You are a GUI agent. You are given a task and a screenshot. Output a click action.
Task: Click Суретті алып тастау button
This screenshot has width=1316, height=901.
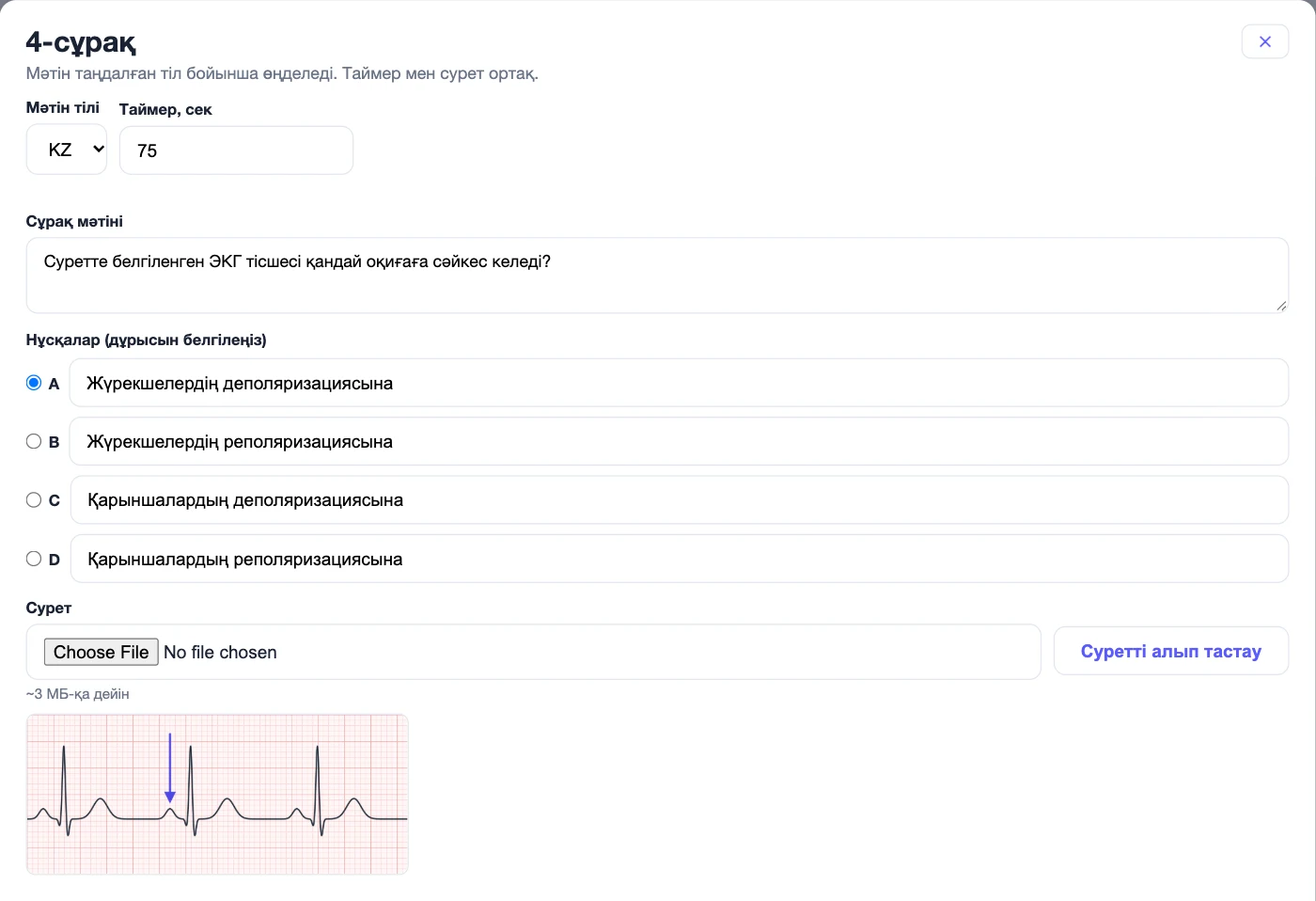pos(1171,651)
